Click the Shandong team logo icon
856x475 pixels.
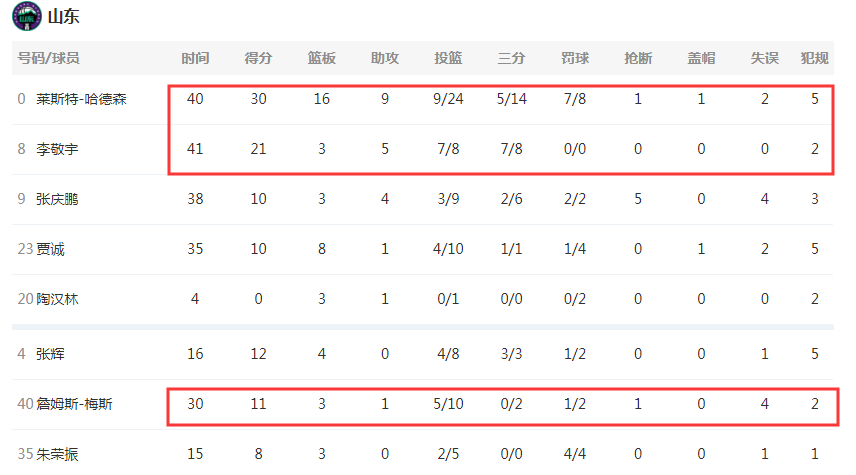click(x=27, y=16)
